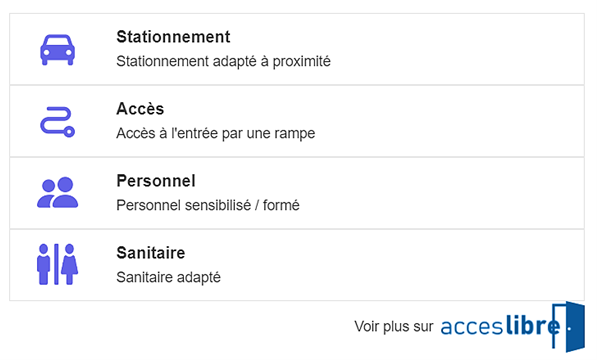The width and height of the screenshot is (597, 360).
Task: Click the restroom man-woman icon
Action: [x=57, y=264]
